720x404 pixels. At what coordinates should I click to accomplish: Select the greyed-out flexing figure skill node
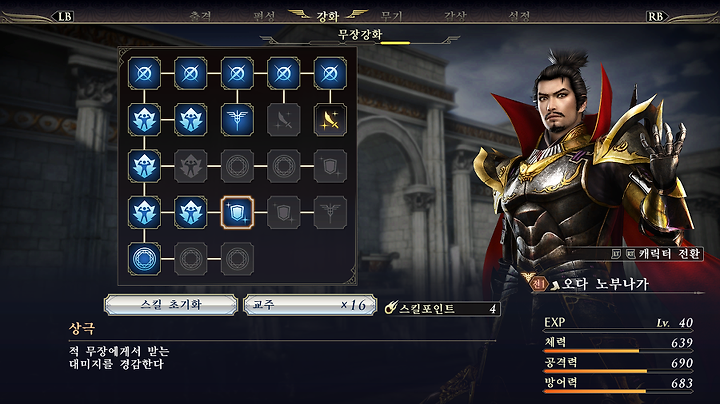(x=191, y=166)
